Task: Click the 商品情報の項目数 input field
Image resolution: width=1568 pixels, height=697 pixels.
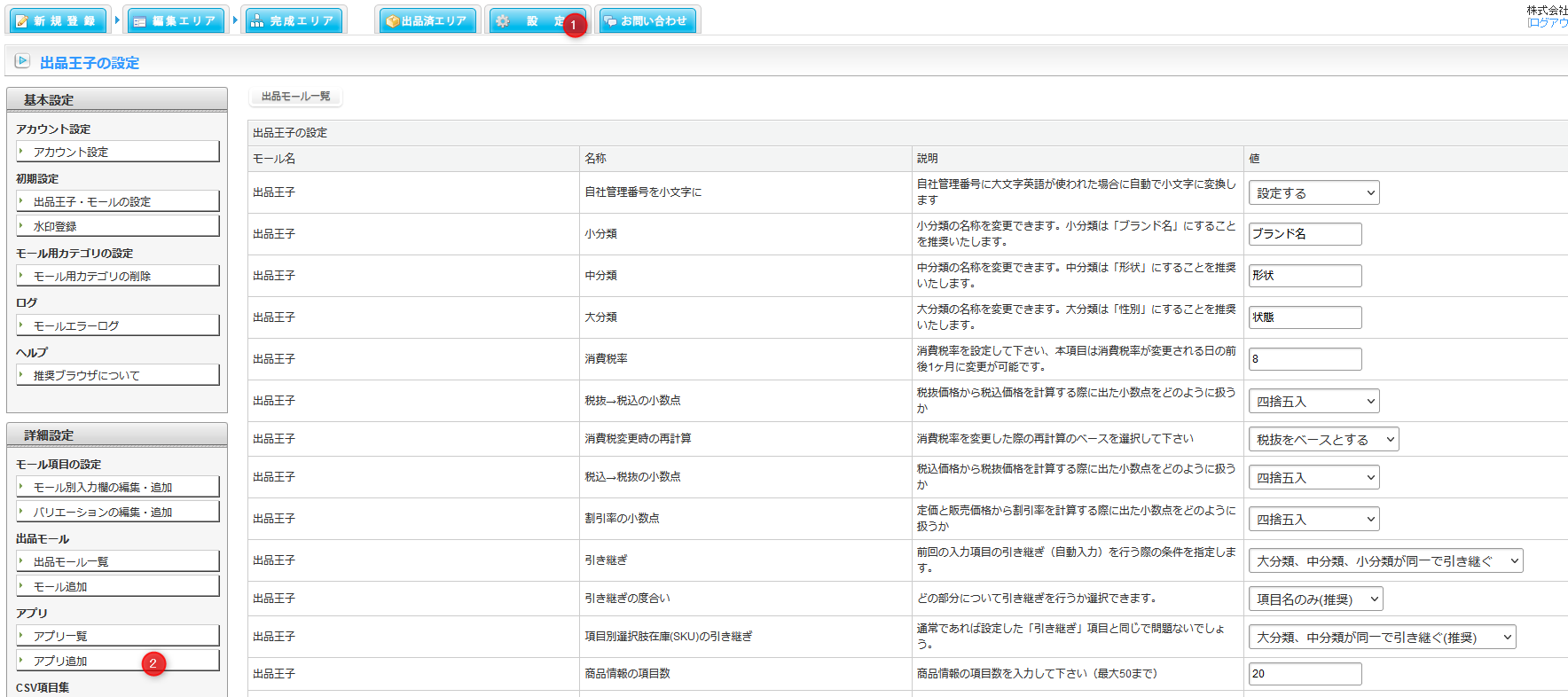Action: (x=1305, y=674)
